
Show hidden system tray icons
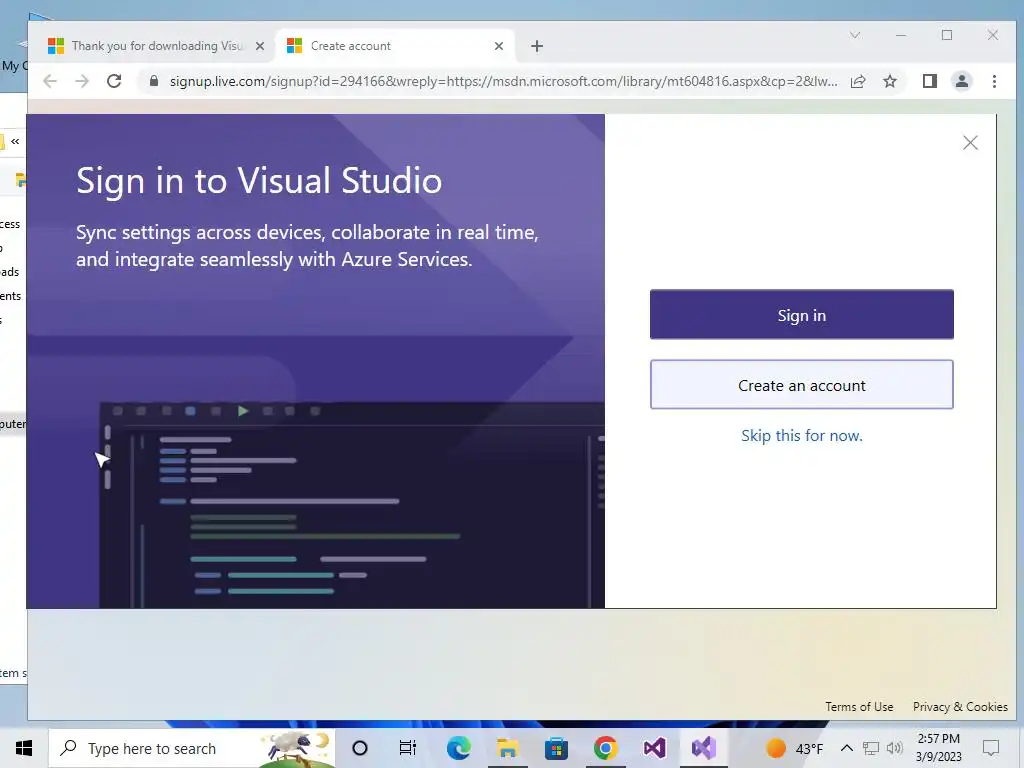(846, 748)
